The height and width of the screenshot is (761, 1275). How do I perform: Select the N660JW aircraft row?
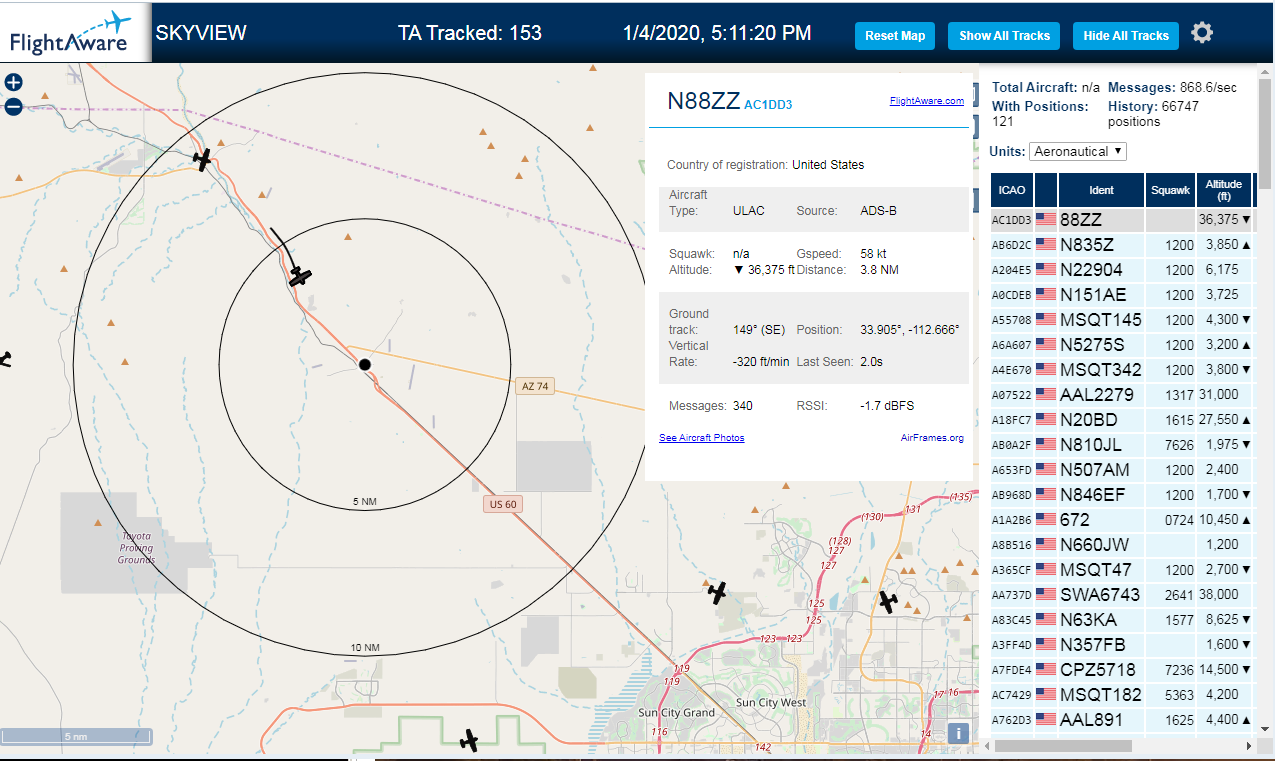(1122, 544)
